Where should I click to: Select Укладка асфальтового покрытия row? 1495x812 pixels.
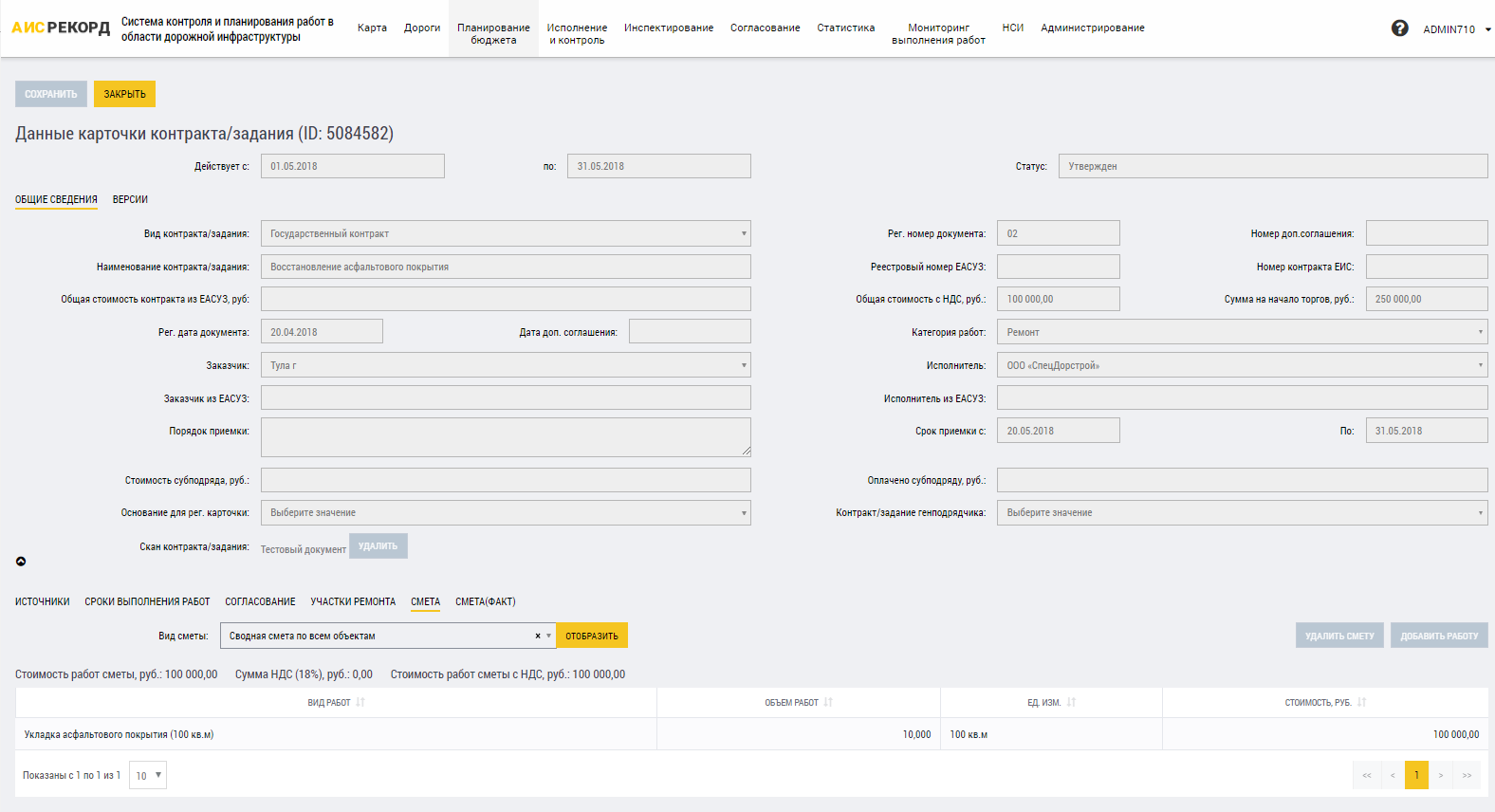pos(751,734)
